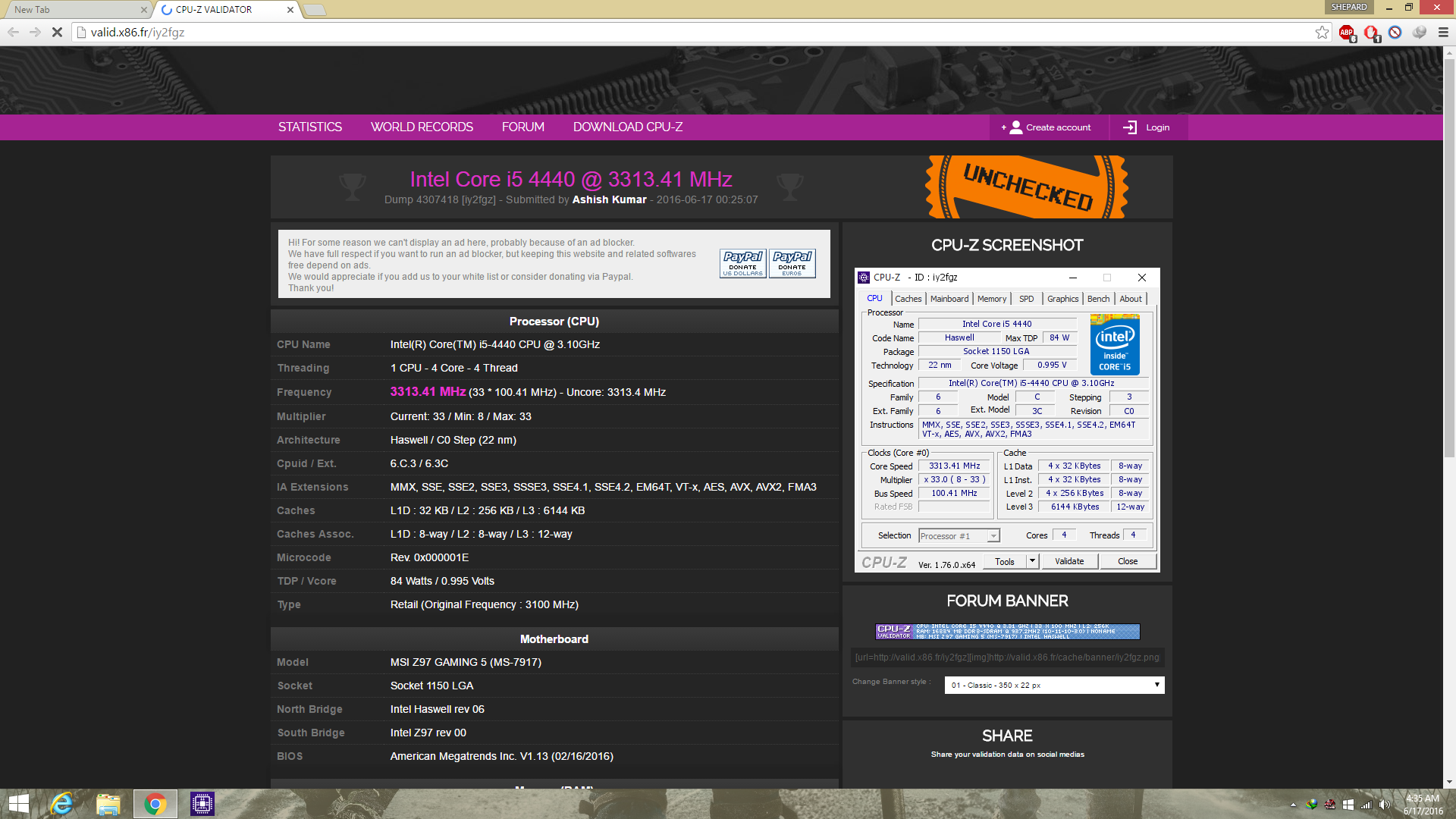Open the CPU-Z screenshot thumbnail
This screenshot has width=1456, height=819.
[1007, 420]
